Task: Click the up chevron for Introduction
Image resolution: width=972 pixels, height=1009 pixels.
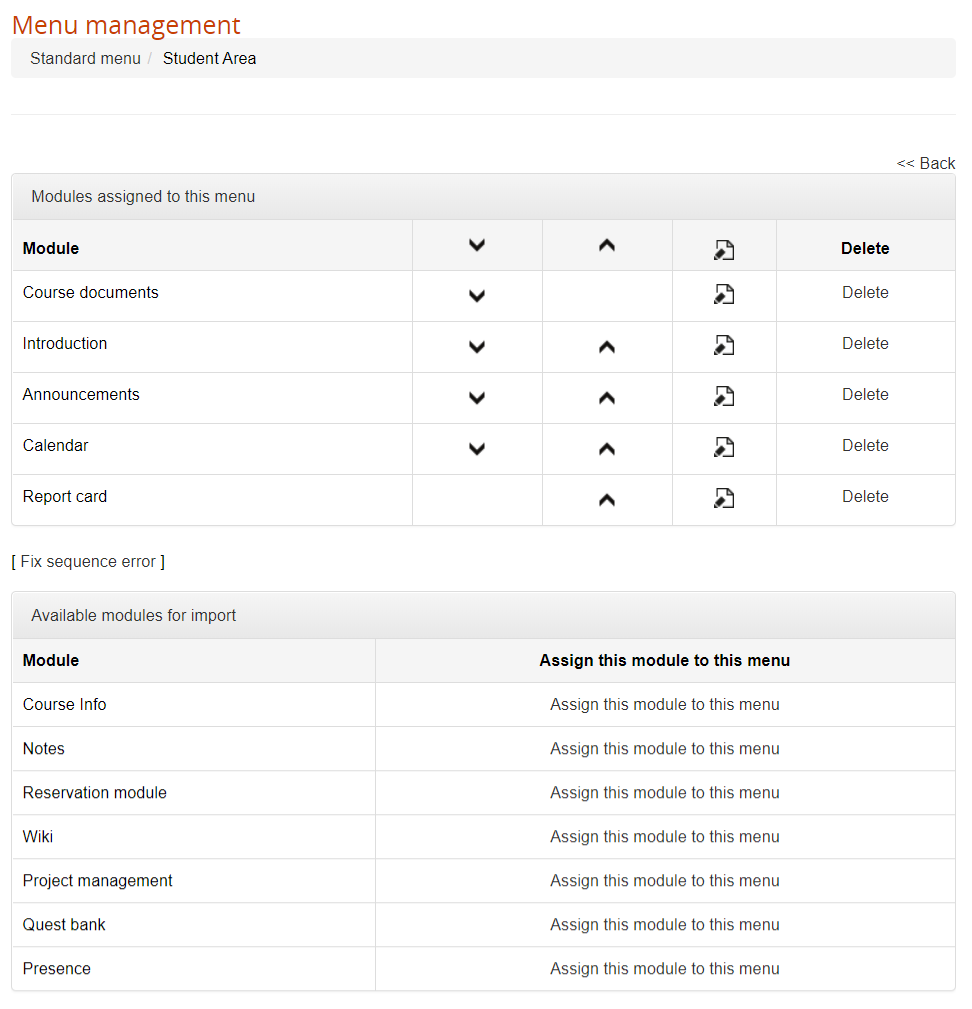Action: tap(607, 344)
